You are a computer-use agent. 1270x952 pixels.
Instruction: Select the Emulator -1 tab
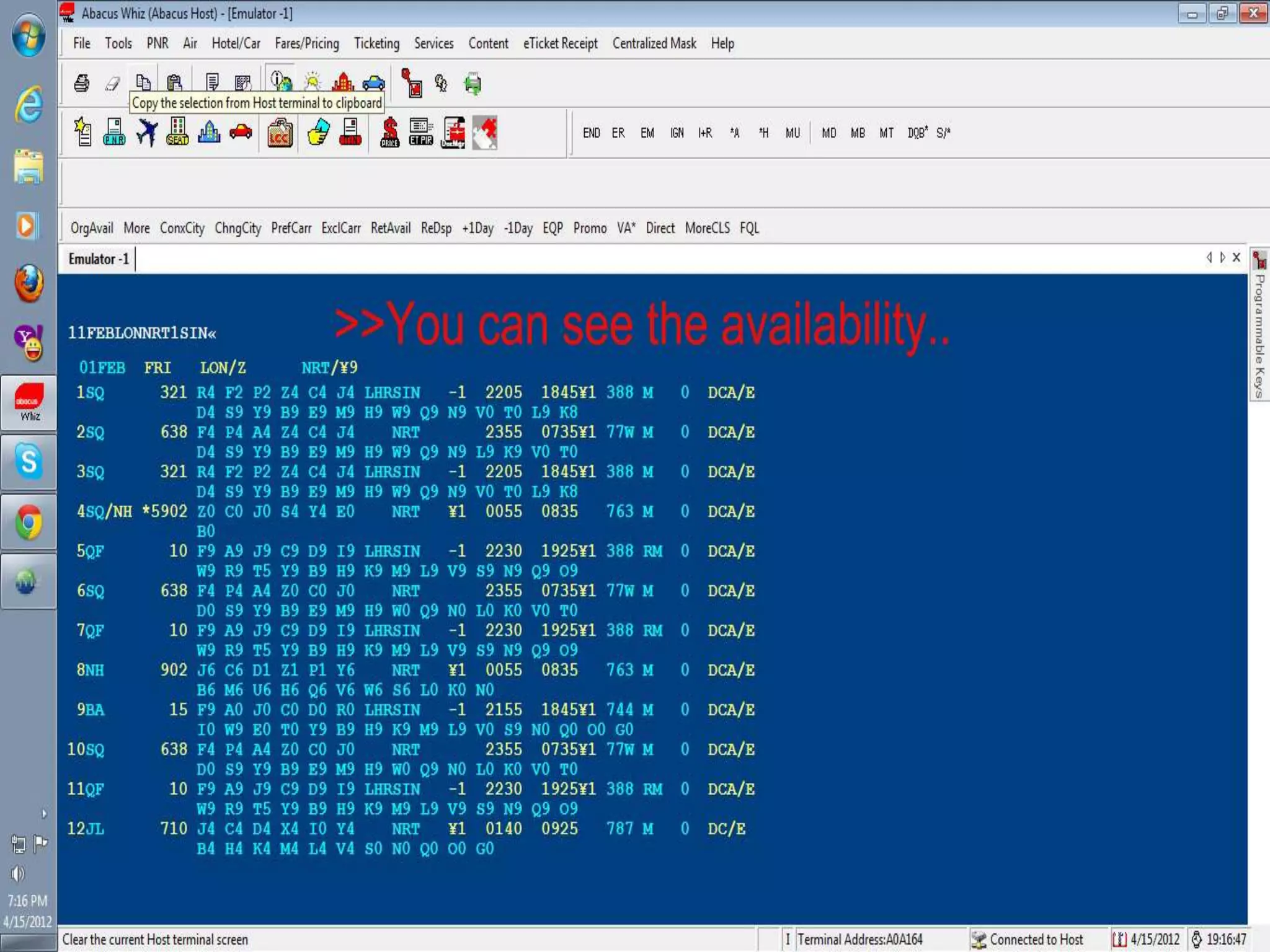[99, 259]
